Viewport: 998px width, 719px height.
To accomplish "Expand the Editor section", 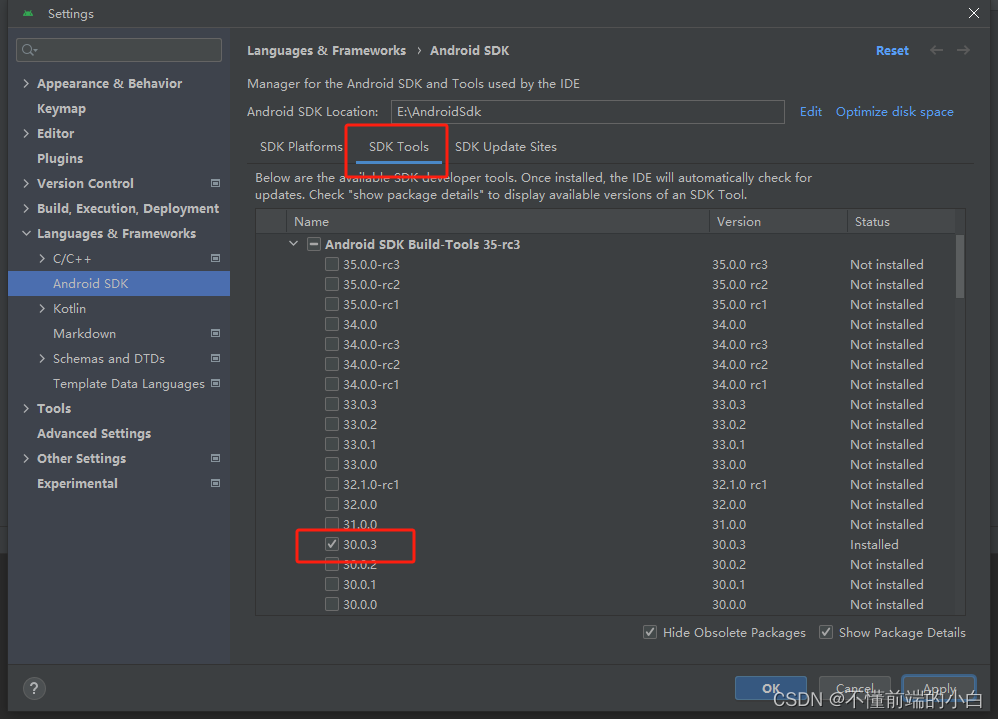I will pyautogui.click(x=26, y=134).
